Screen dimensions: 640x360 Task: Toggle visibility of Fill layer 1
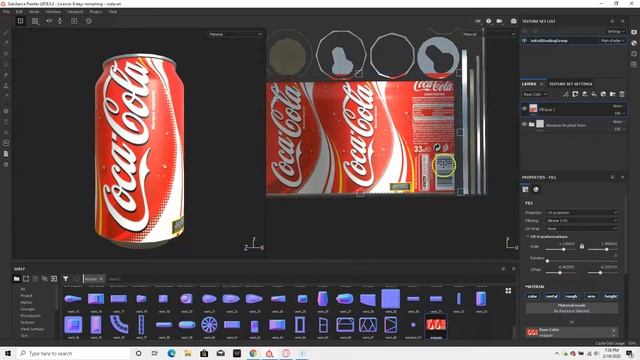tap(524, 109)
